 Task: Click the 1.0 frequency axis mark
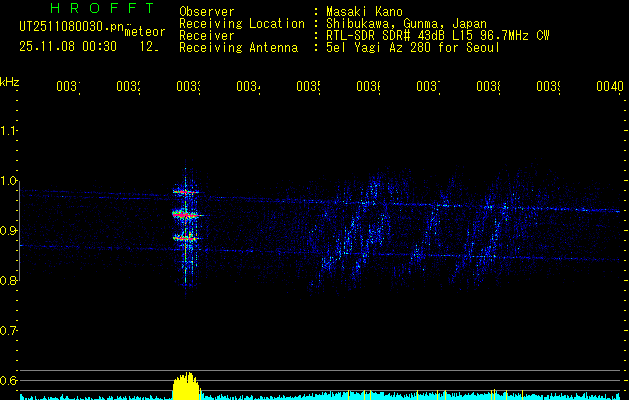10,181
